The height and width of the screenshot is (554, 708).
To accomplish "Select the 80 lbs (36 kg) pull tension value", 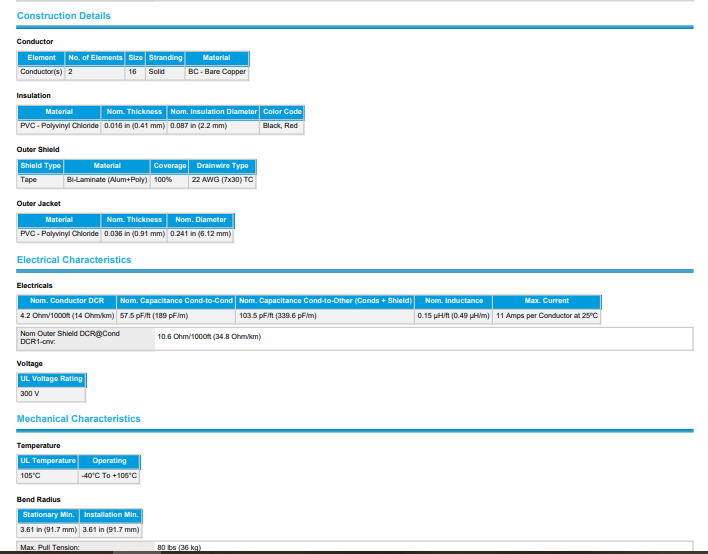I will click(179, 548).
